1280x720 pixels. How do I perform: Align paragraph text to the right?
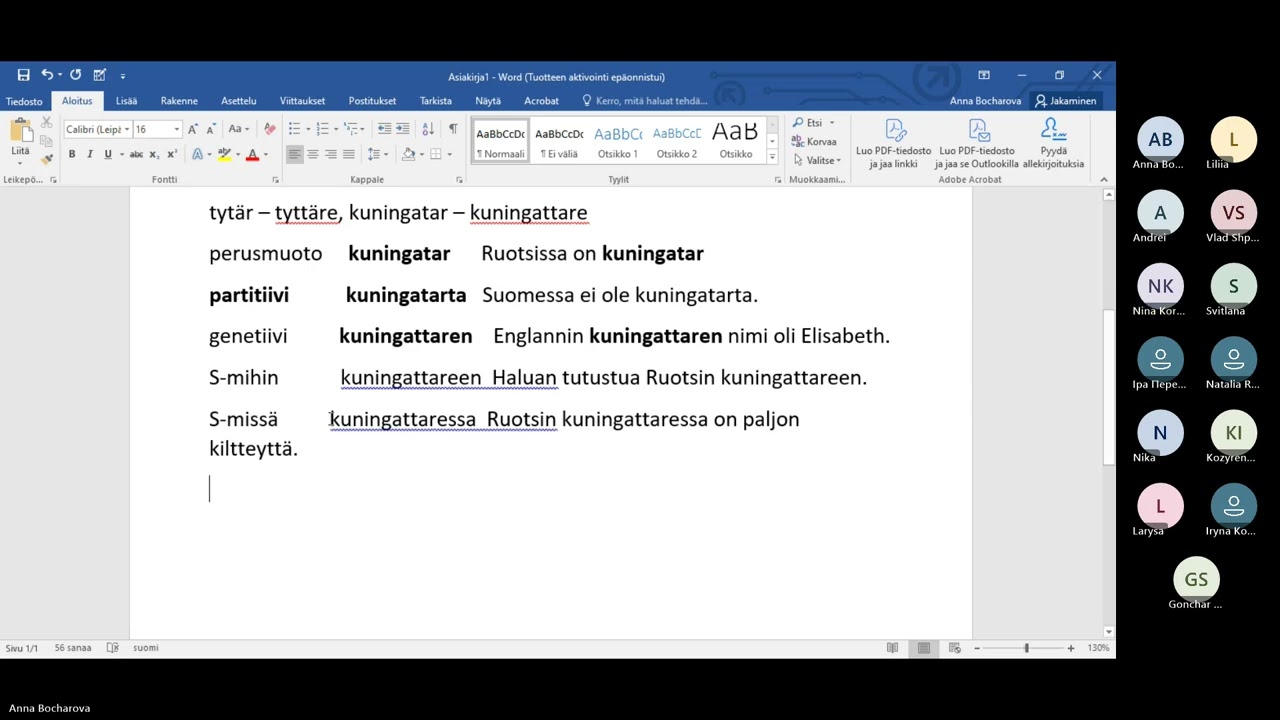click(x=330, y=154)
